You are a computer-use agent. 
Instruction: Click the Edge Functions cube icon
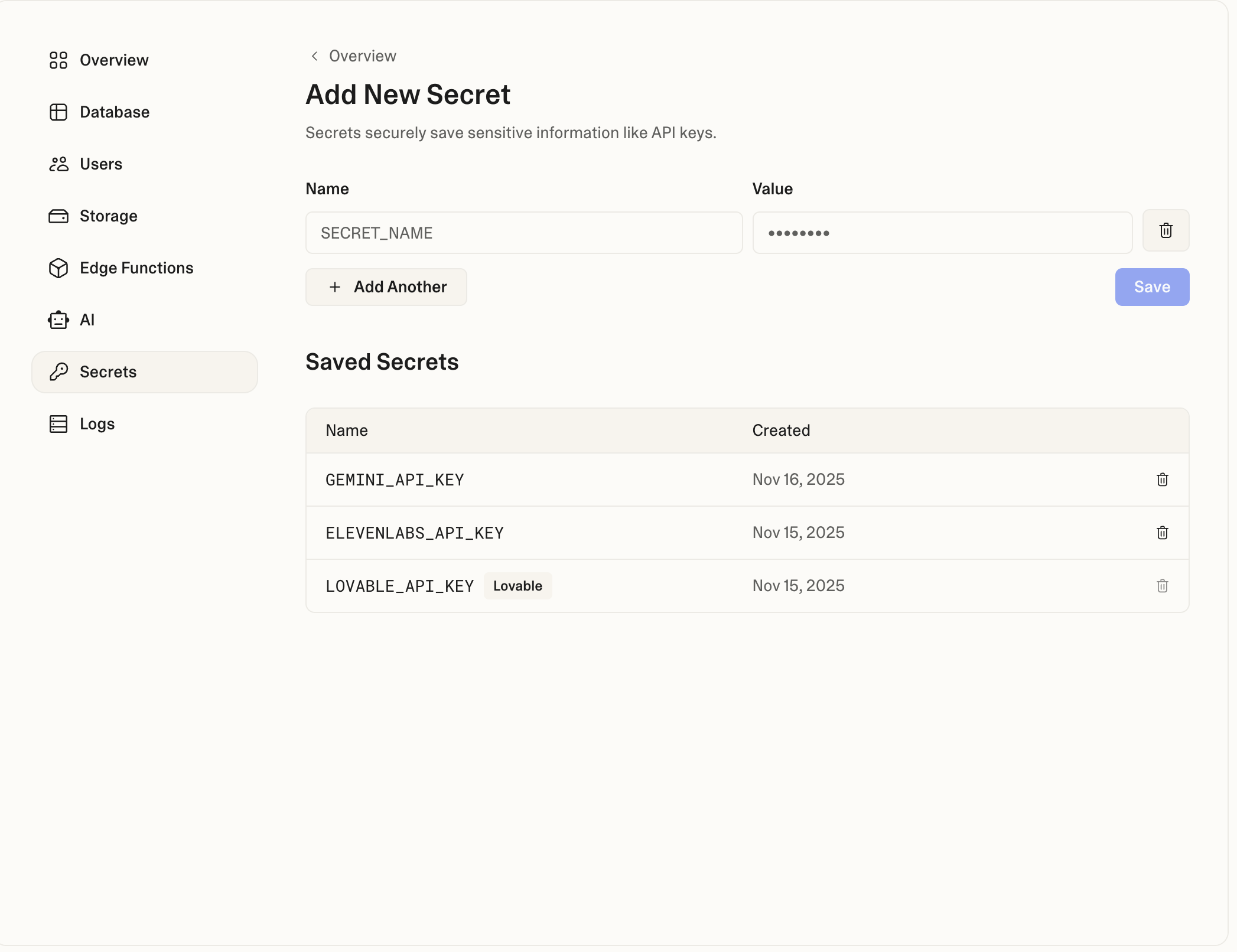tap(58, 268)
